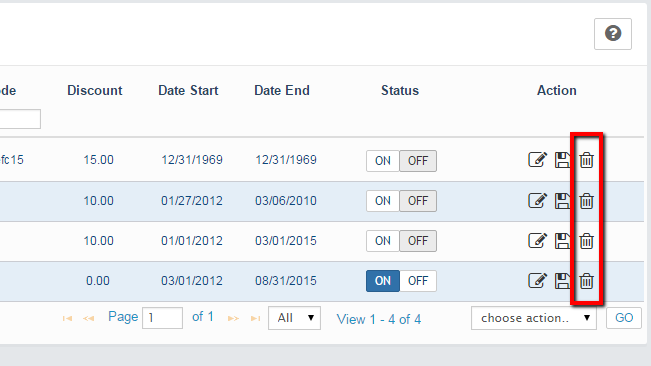Sort by the Status column header

point(400,90)
